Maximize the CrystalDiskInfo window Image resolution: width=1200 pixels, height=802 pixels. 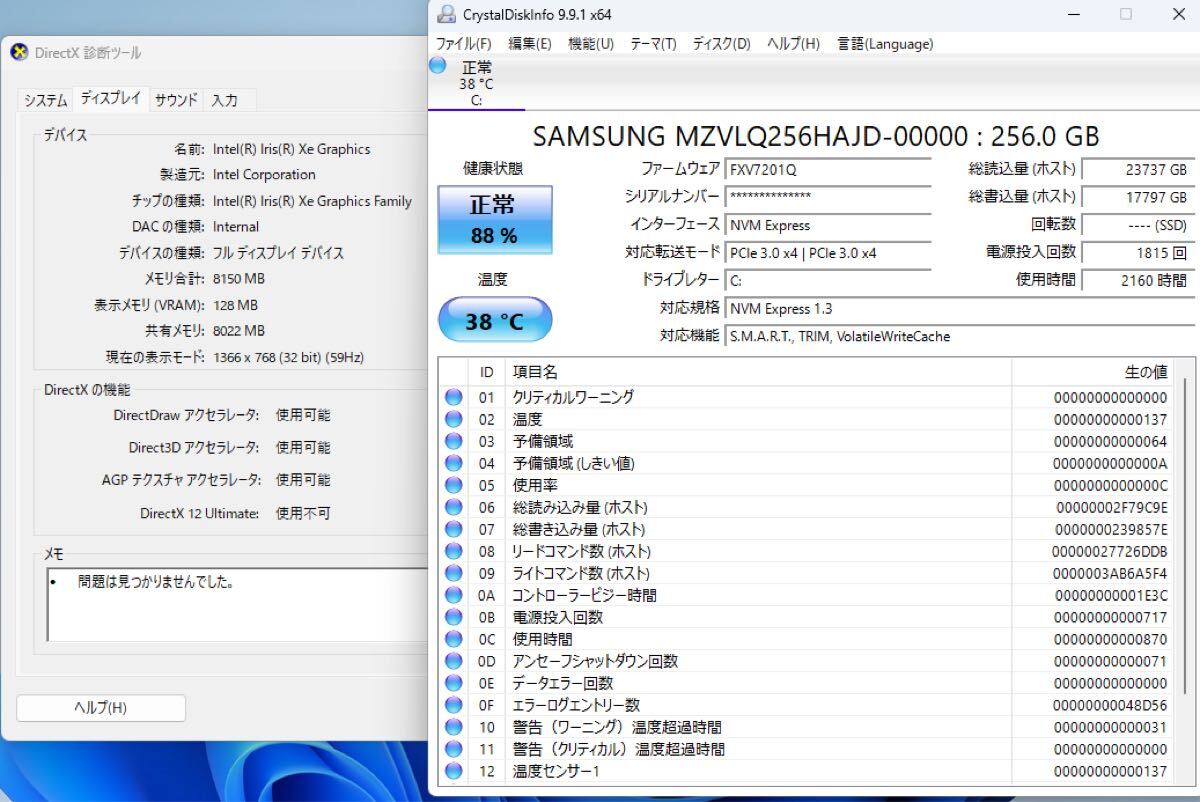coord(1126,14)
